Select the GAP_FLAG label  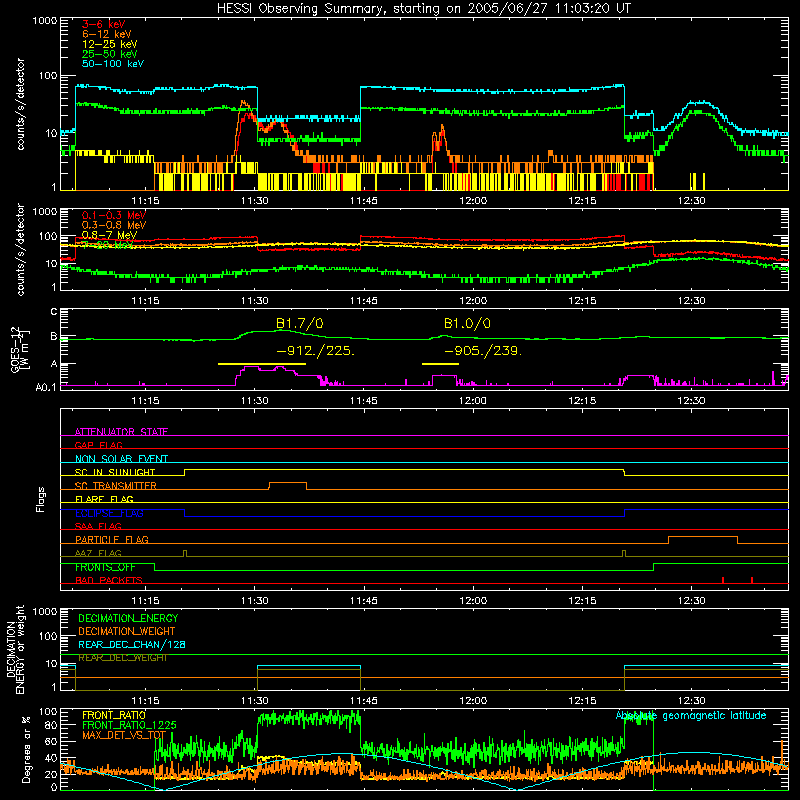pos(98,445)
